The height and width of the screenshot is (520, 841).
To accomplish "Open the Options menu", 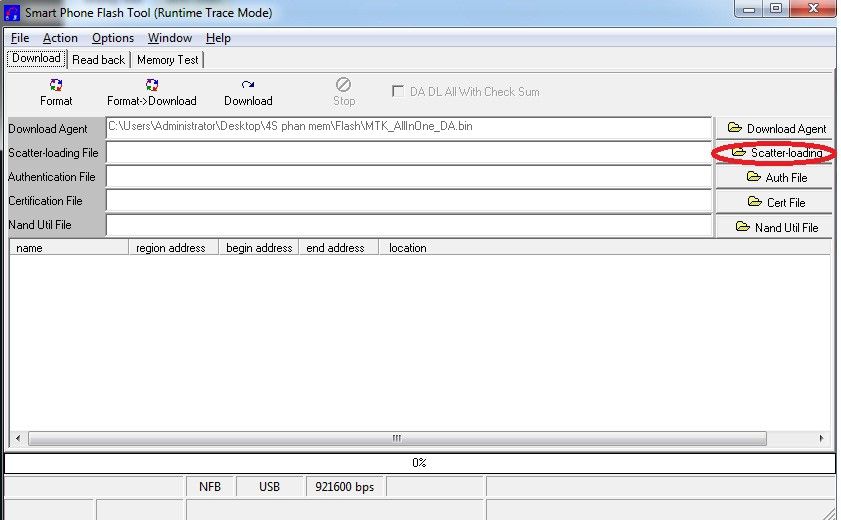I will 113,38.
